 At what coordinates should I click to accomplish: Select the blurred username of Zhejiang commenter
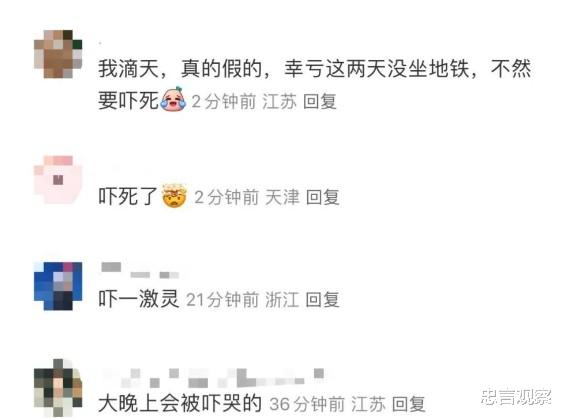pos(140,271)
